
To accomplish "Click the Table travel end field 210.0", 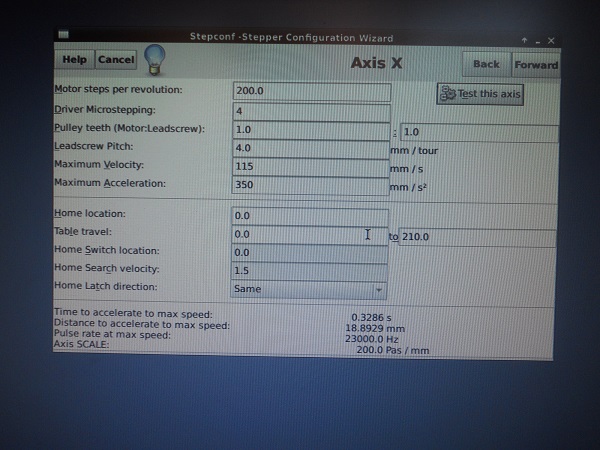I will 477,237.
